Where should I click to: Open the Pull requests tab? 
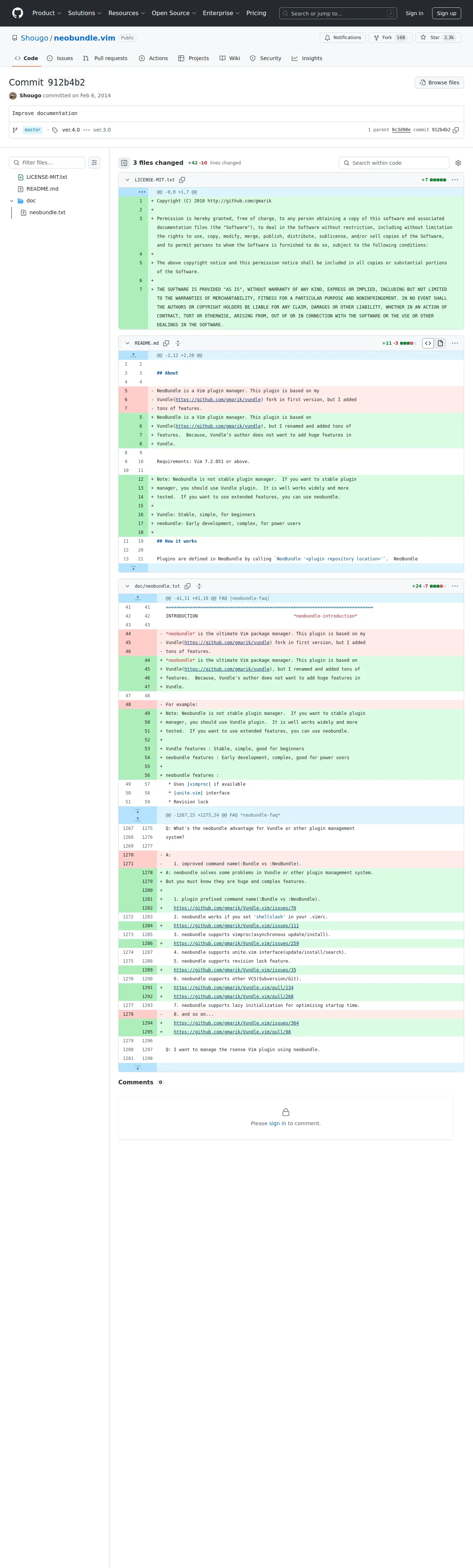click(x=105, y=58)
